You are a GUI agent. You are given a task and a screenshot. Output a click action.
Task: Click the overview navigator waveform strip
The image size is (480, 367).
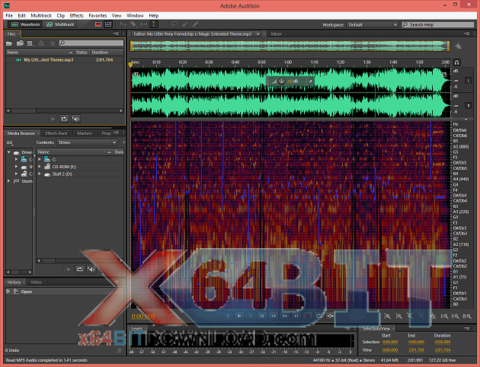pos(290,46)
